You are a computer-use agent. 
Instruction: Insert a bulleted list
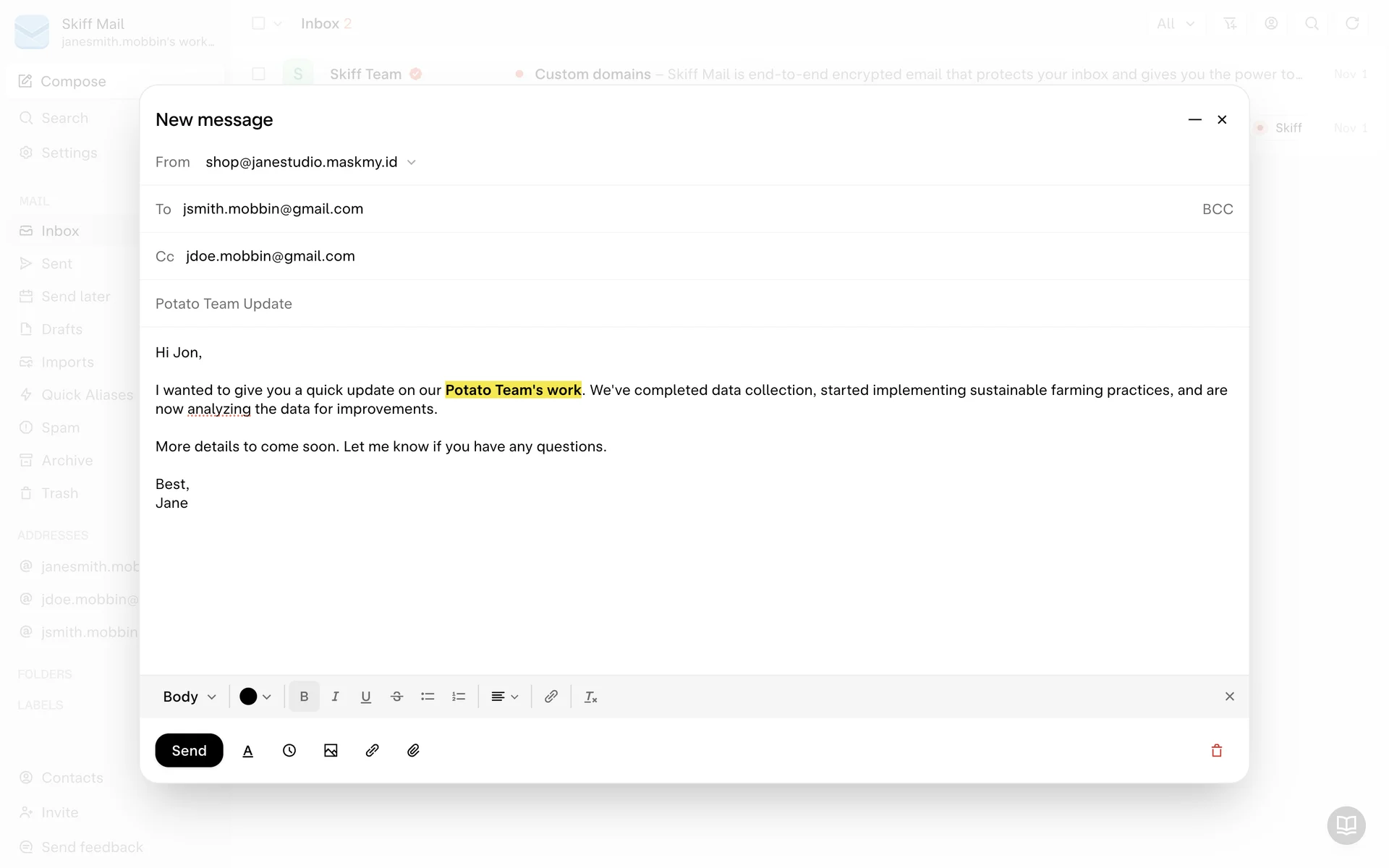(x=428, y=697)
